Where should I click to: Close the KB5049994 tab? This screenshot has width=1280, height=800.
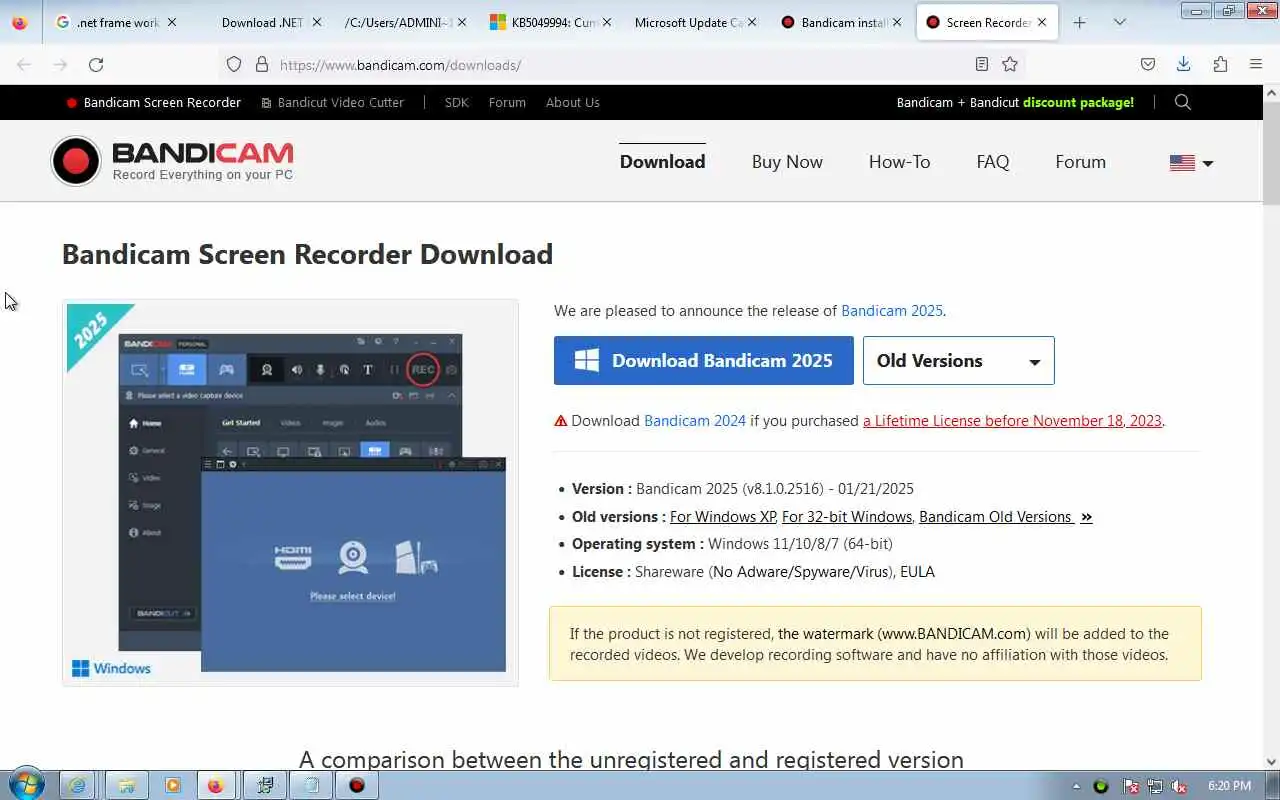point(606,22)
